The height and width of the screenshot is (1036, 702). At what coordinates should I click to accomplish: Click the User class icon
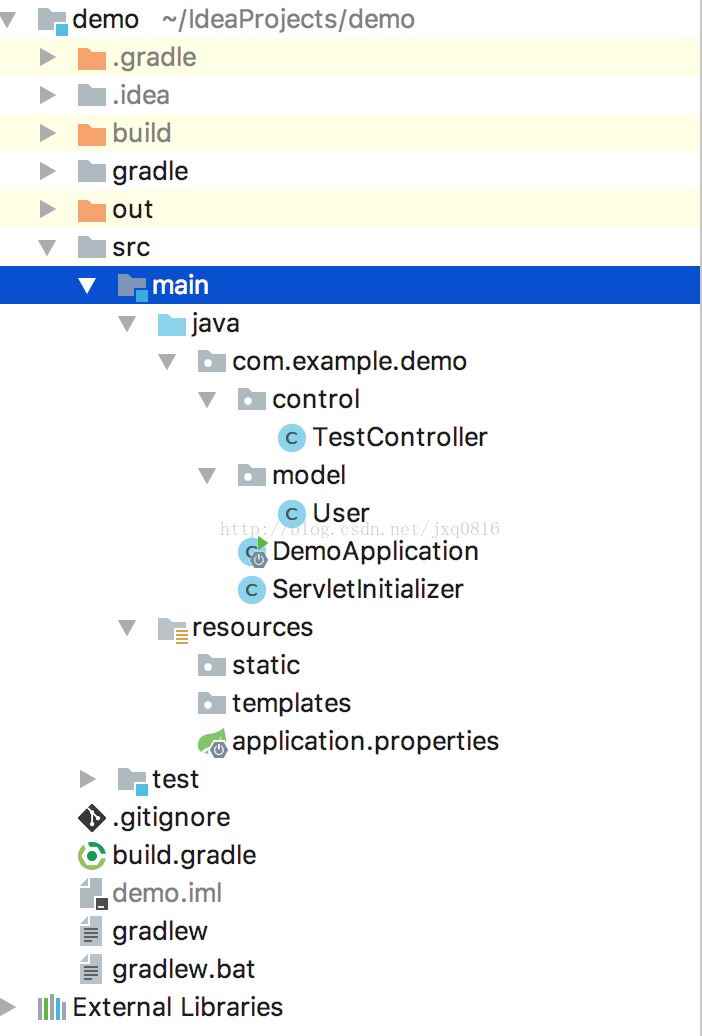[x=291, y=514]
